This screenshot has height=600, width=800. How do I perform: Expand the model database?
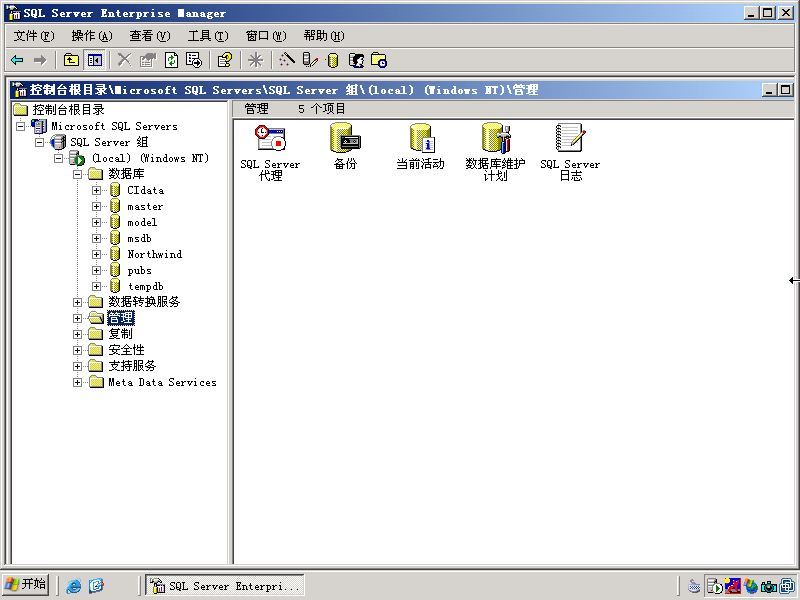[96, 222]
